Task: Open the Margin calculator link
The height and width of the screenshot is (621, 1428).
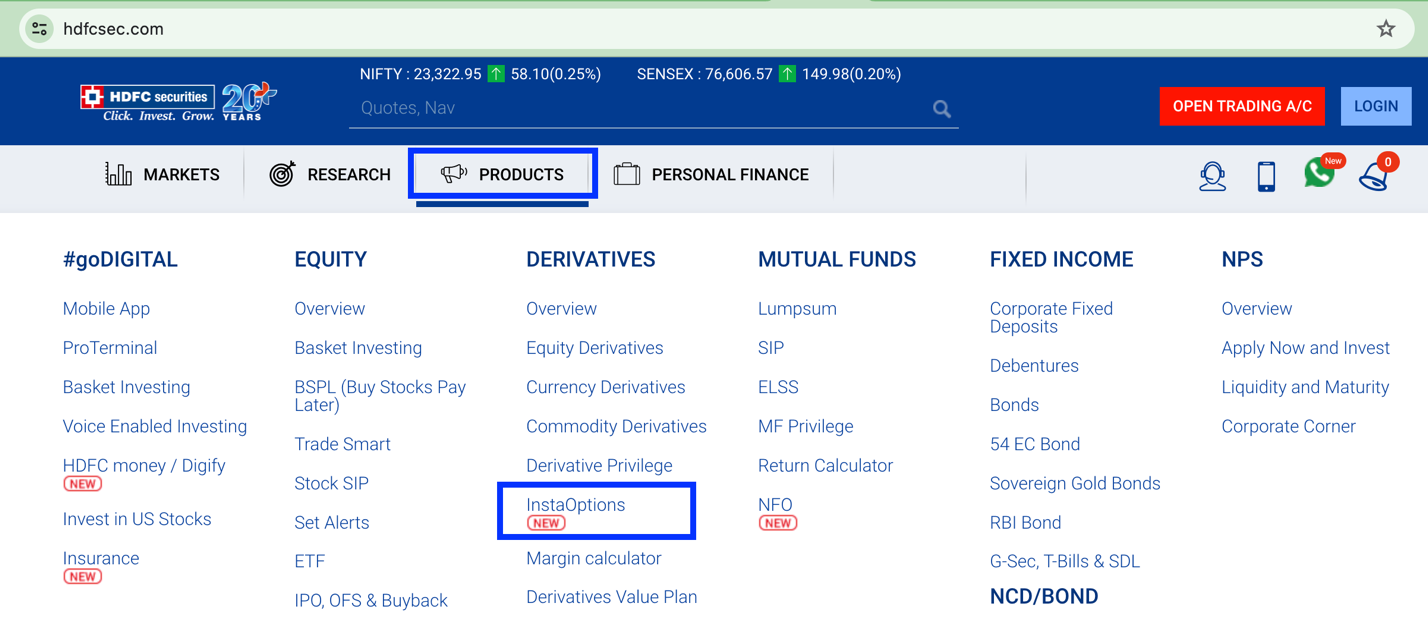Action: (593, 559)
